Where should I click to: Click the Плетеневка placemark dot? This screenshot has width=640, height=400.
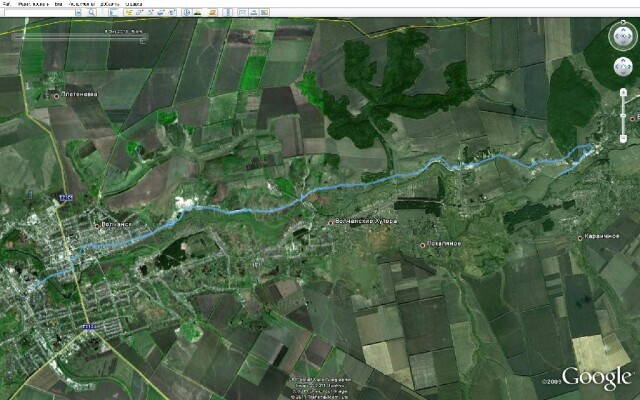[x=56, y=96]
